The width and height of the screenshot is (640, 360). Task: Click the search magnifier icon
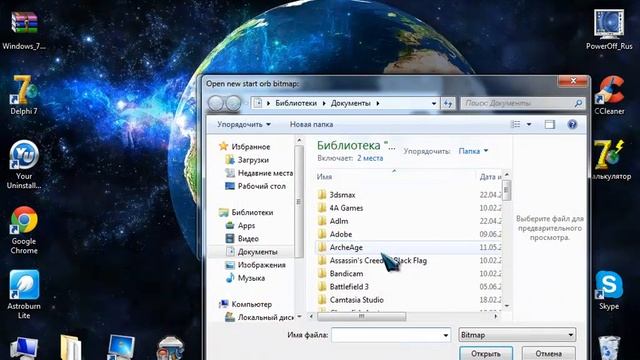coord(578,104)
